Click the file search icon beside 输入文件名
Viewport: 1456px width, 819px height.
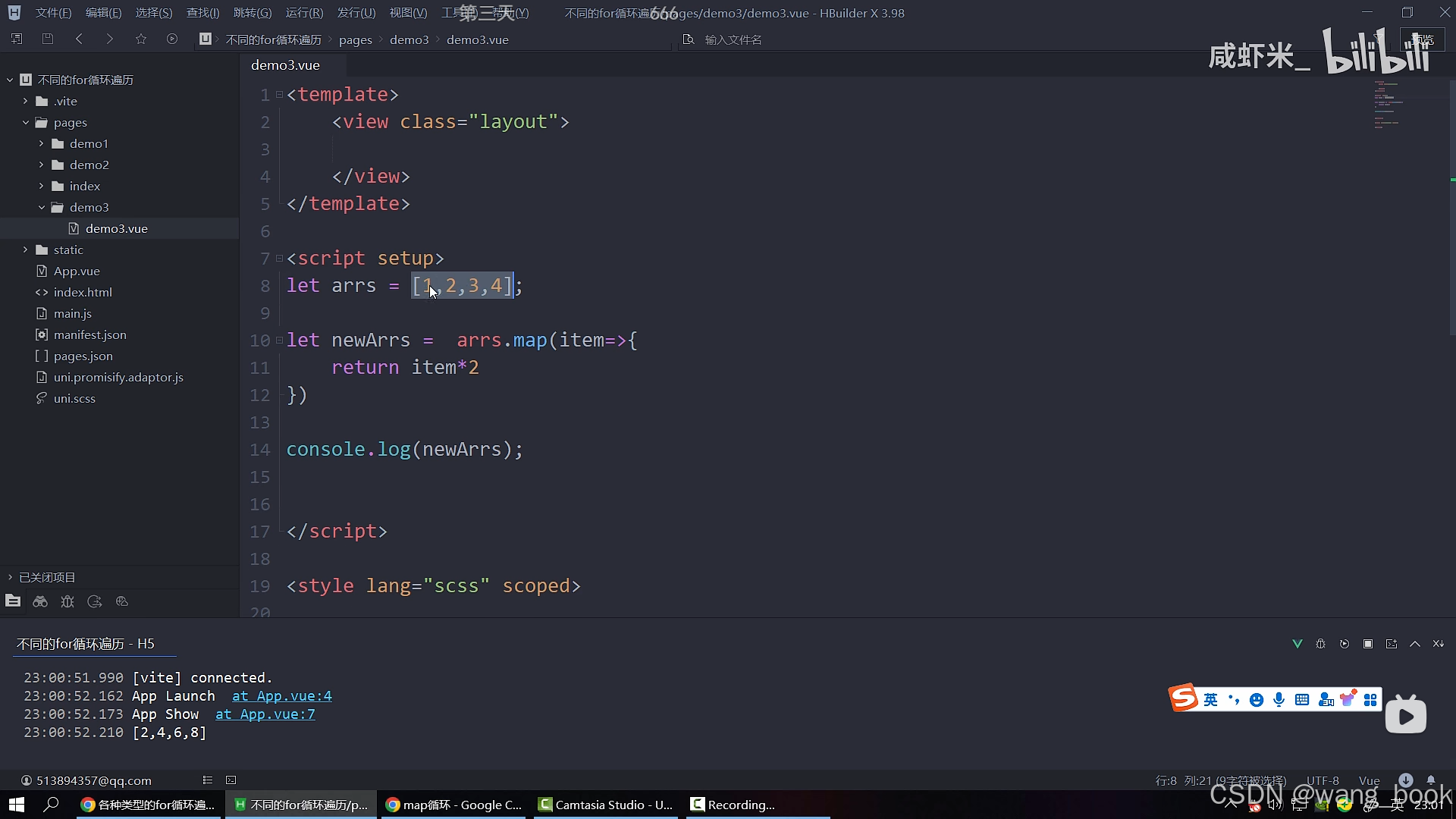(x=689, y=39)
